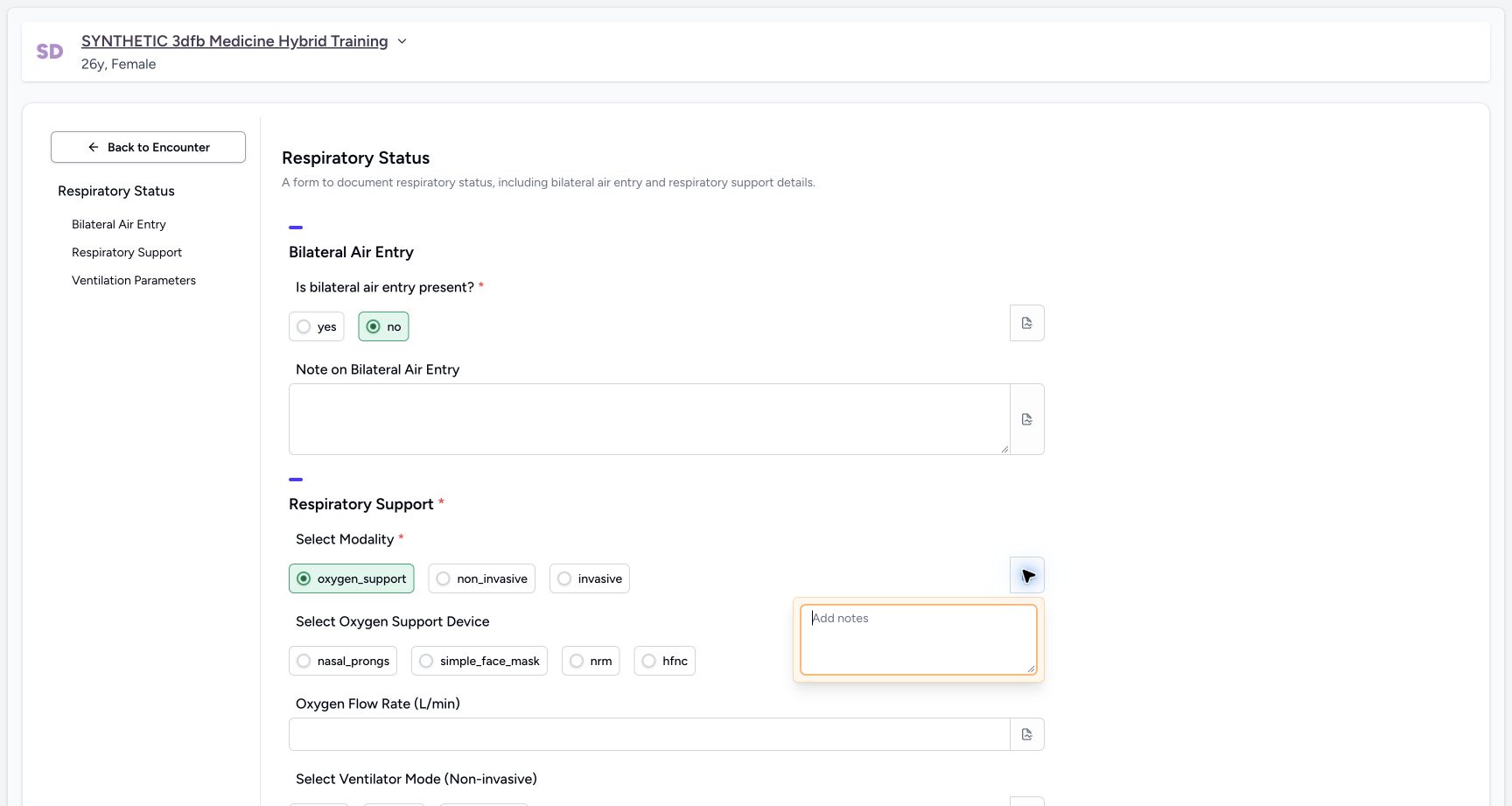Click notes icon beside Note on Bilateral Air Entry
This screenshot has width=1512, height=806.
coord(1027,419)
